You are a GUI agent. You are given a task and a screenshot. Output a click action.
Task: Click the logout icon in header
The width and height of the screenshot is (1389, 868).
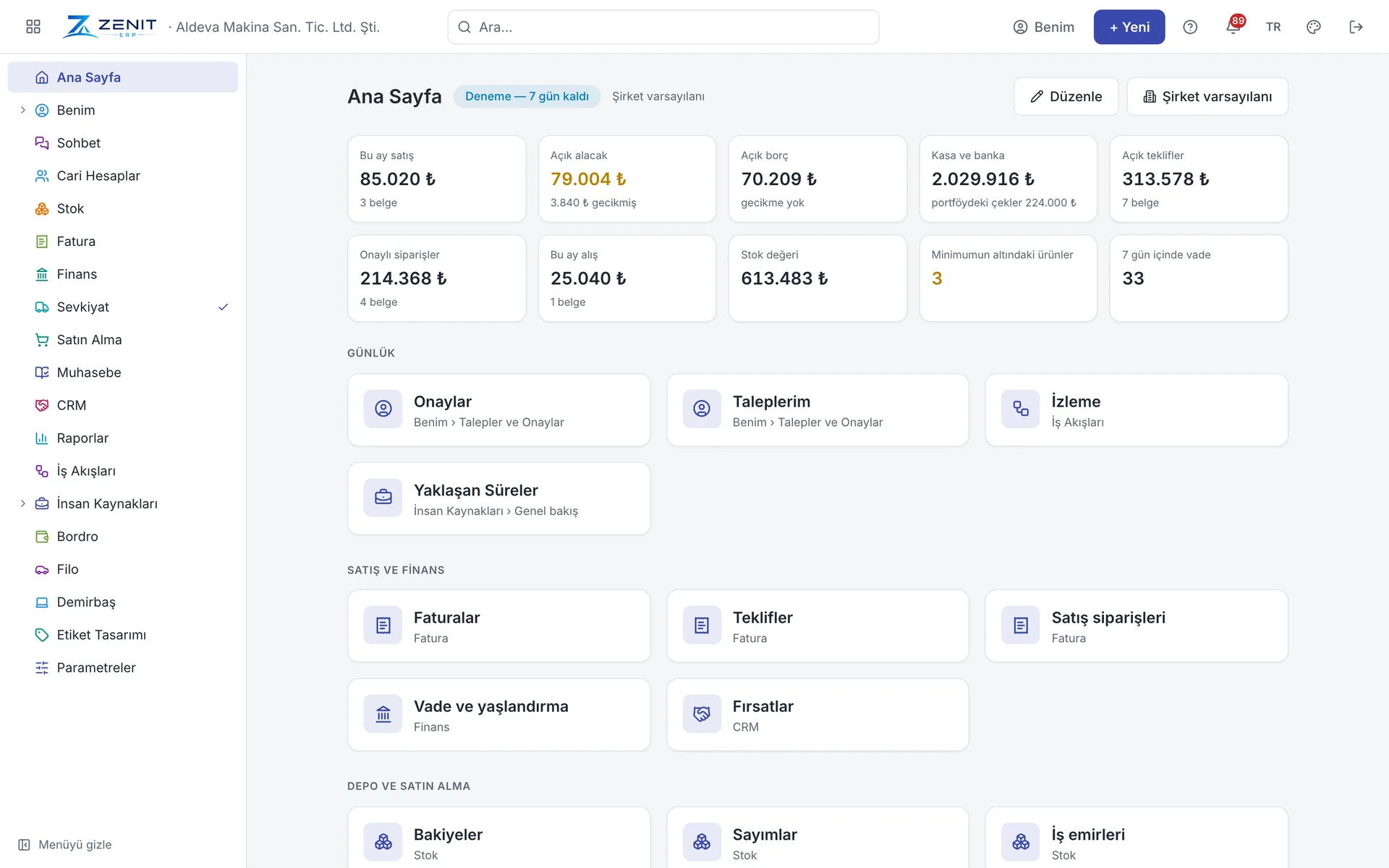1356,27
